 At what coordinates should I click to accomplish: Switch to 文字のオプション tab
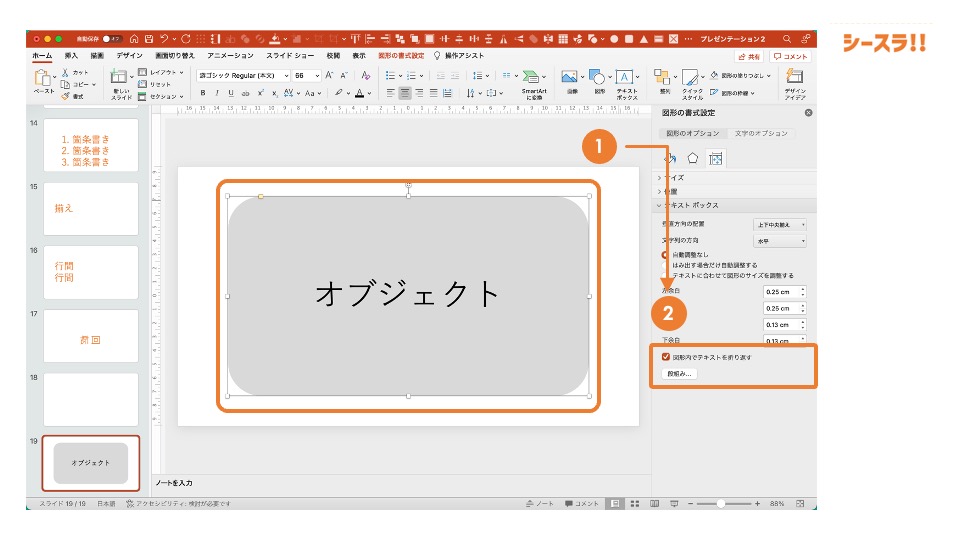click(761, 133)
